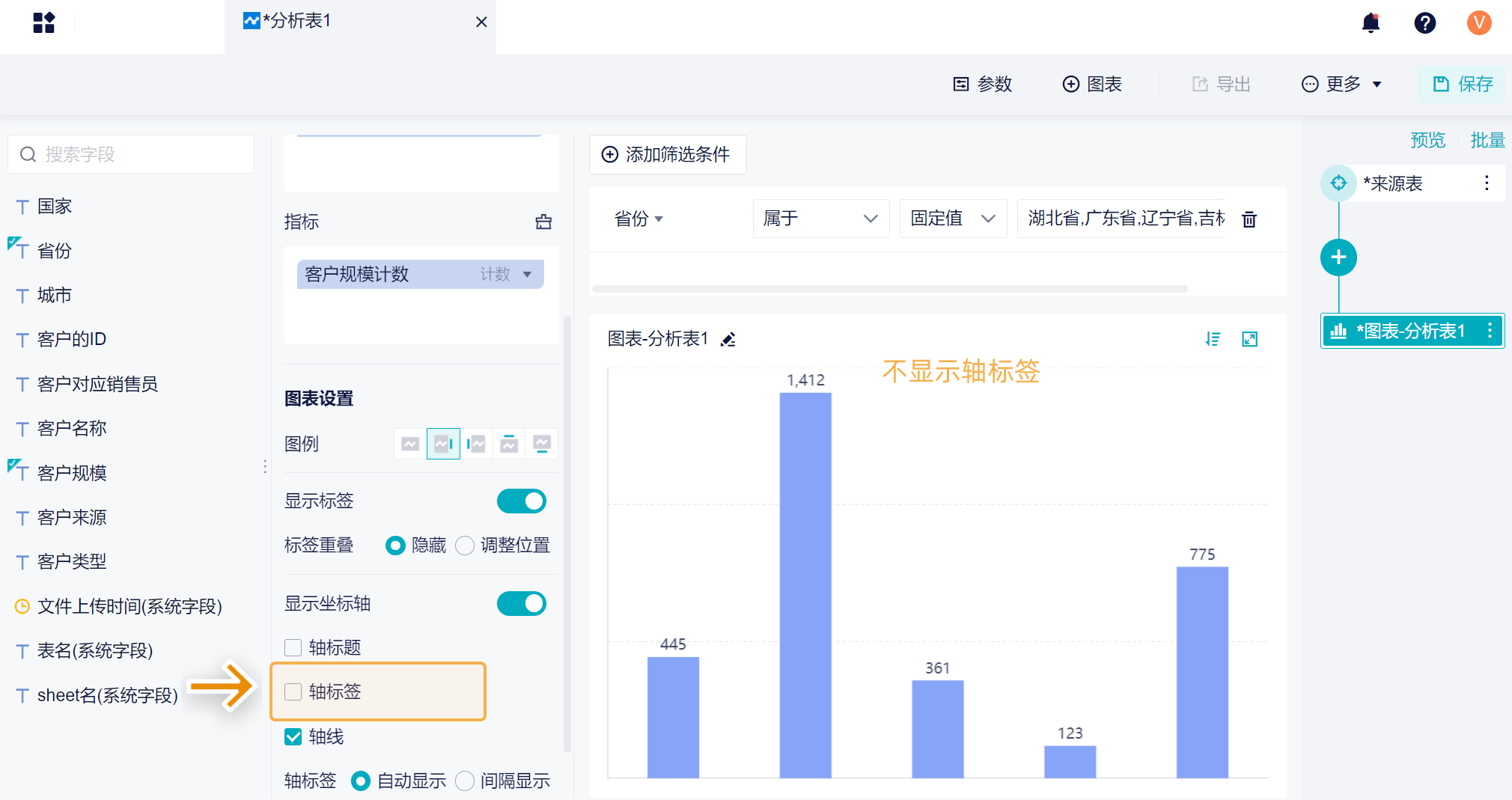Open the 更多 dropdown menu

[1341, 84]
